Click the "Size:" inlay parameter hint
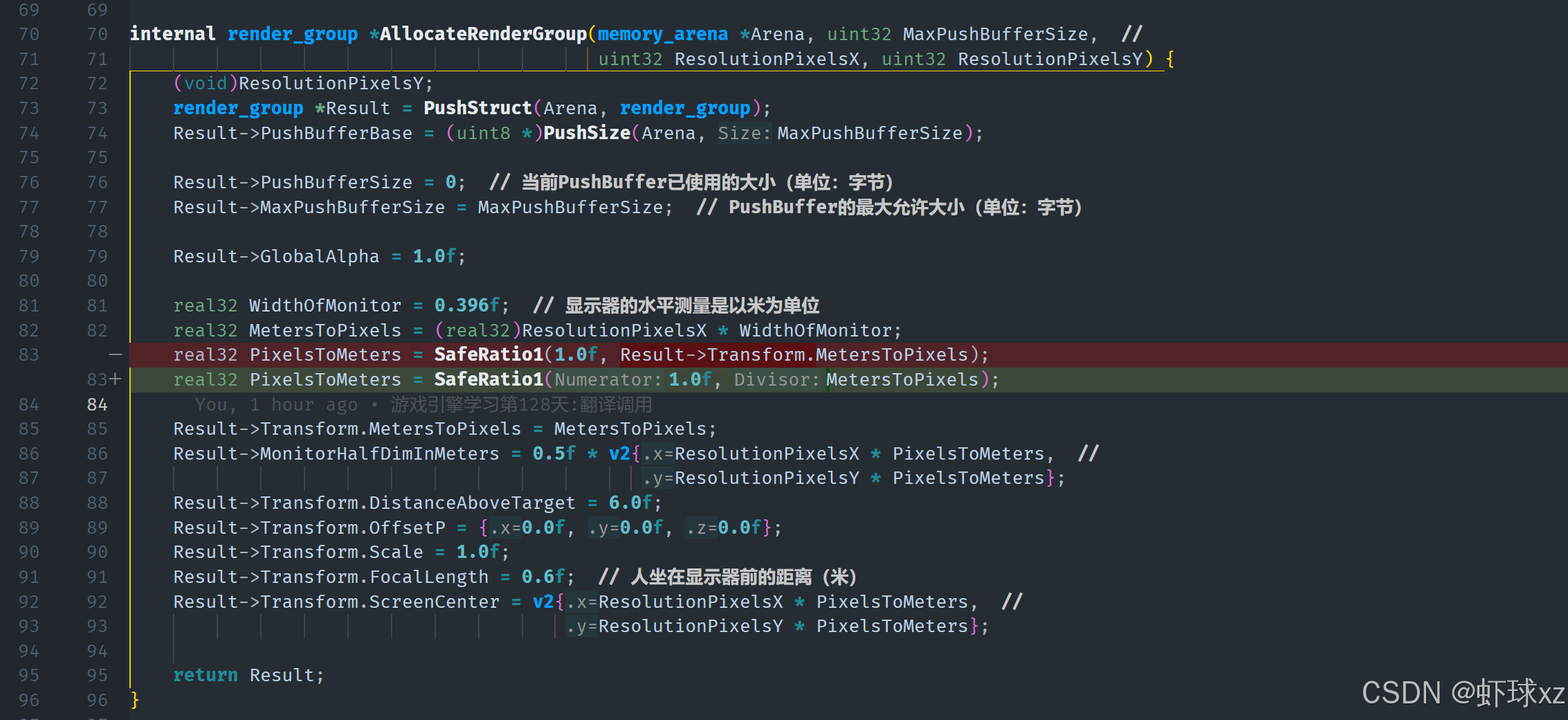Viewport: 1568px width, 720px height. coord(743,133)
